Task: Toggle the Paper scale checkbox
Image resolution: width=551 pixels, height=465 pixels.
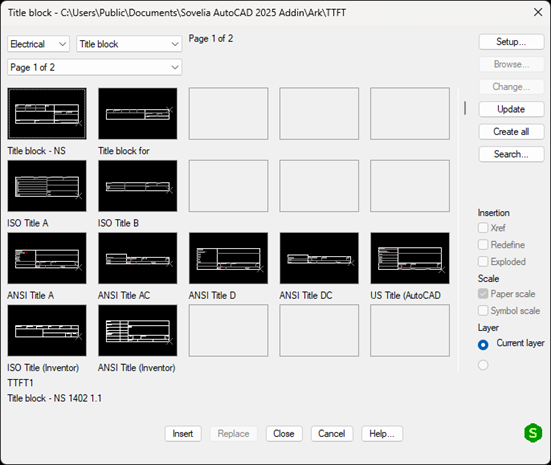Action: pos(483,294)
